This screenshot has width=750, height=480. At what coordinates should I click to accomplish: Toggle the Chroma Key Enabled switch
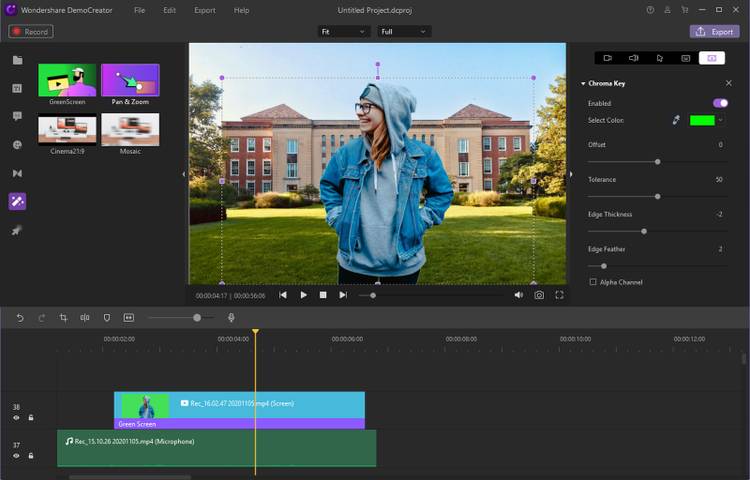tap(720, 103)
